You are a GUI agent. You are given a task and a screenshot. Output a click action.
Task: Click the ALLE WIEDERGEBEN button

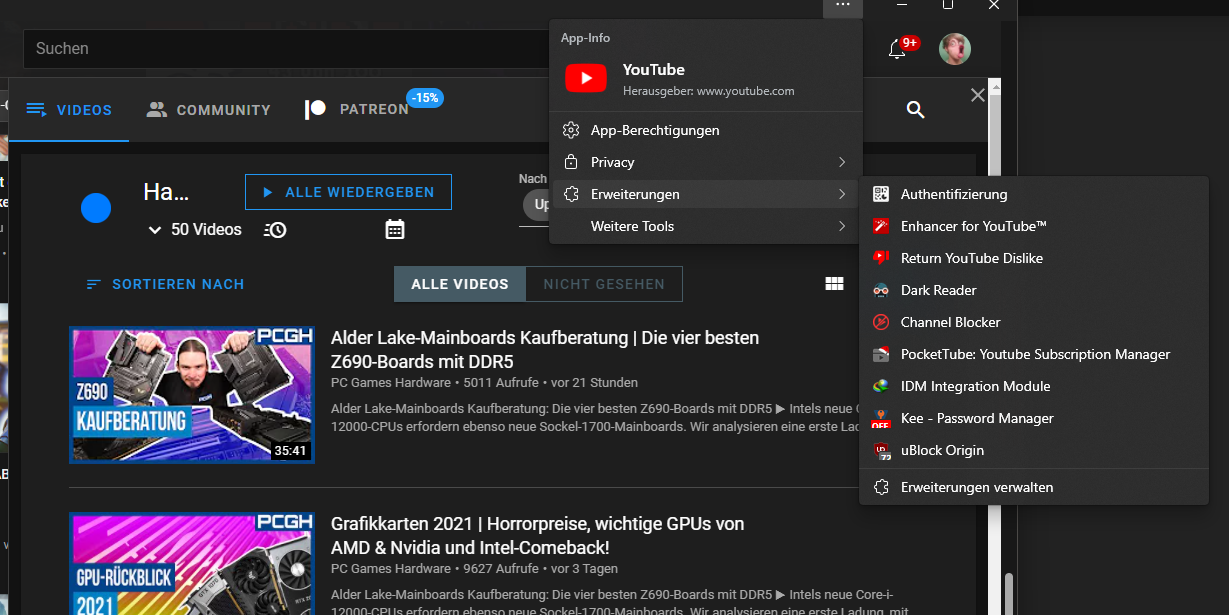pyautogui.click(x=348, y=192)
